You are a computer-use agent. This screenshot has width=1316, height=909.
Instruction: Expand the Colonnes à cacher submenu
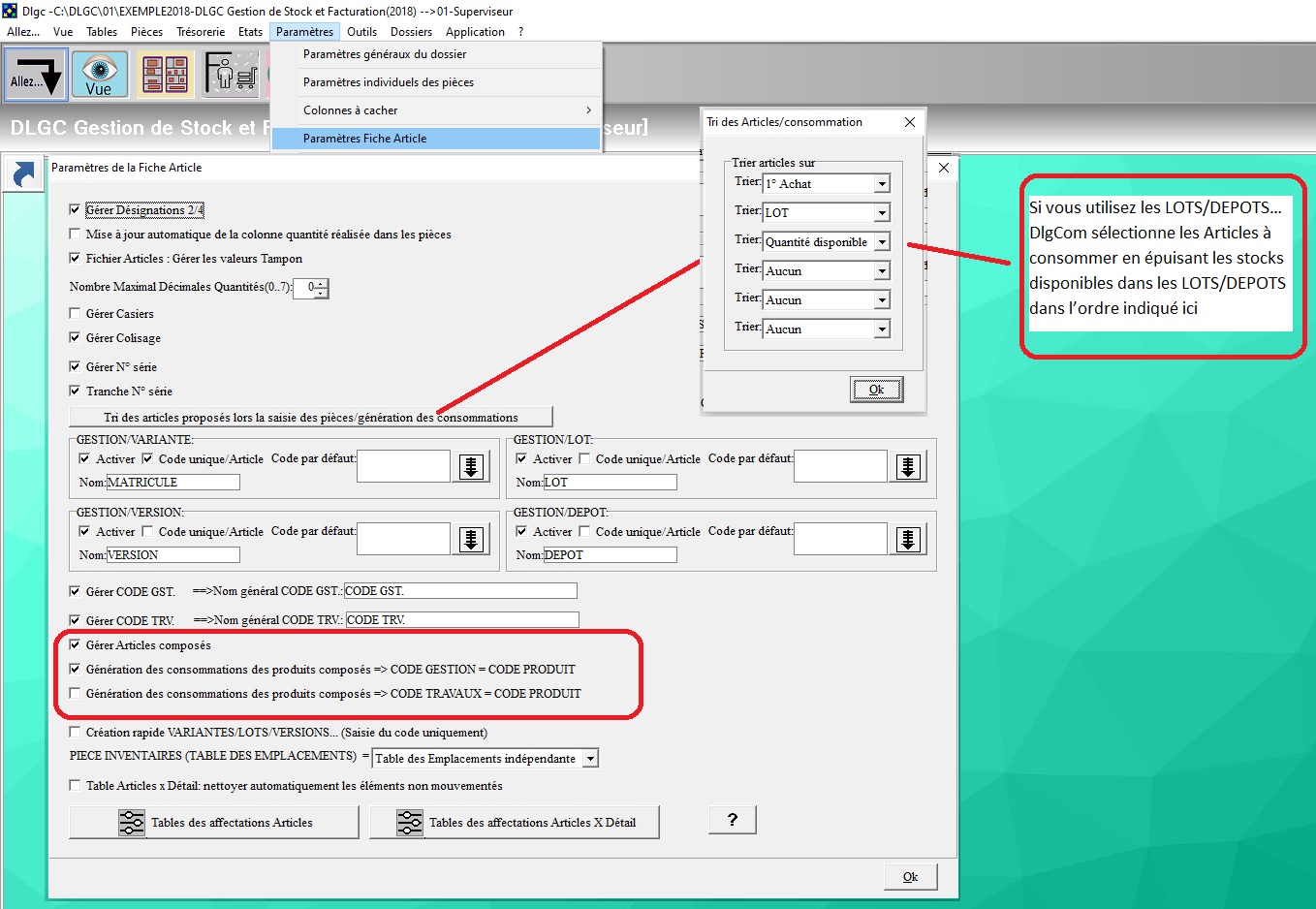[436, 110]
